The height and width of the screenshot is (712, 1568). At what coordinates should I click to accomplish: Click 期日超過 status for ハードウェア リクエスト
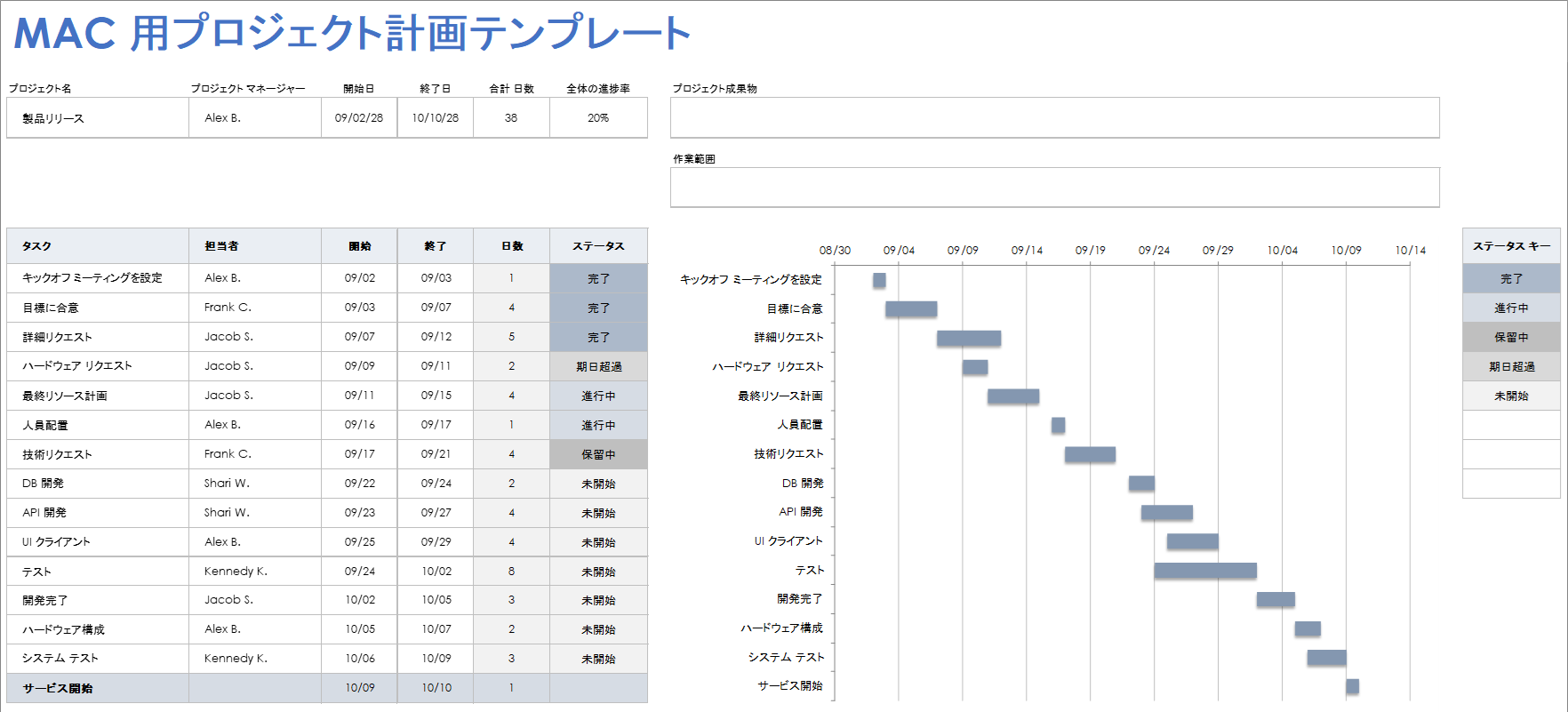coord(598,366)
